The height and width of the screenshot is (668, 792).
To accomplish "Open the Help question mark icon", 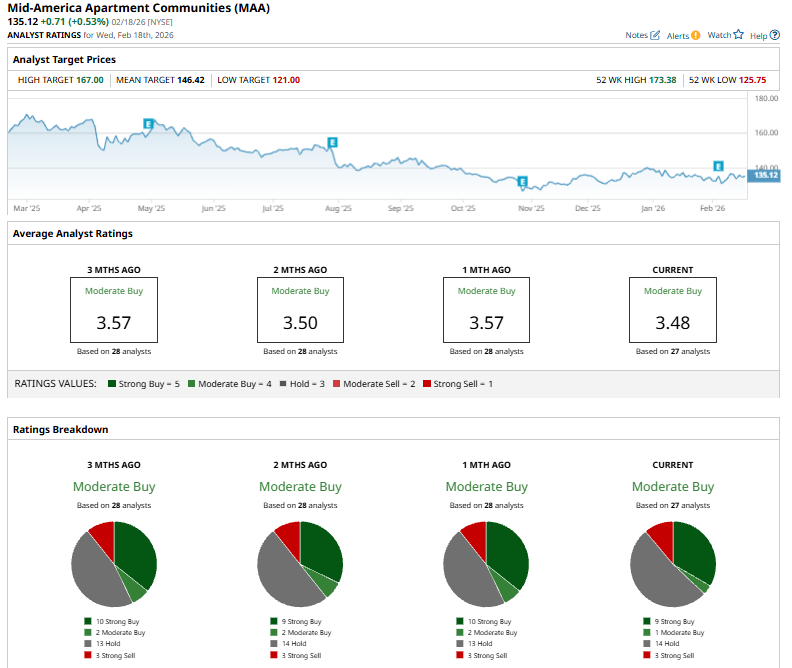I will (x=774, y=35).
